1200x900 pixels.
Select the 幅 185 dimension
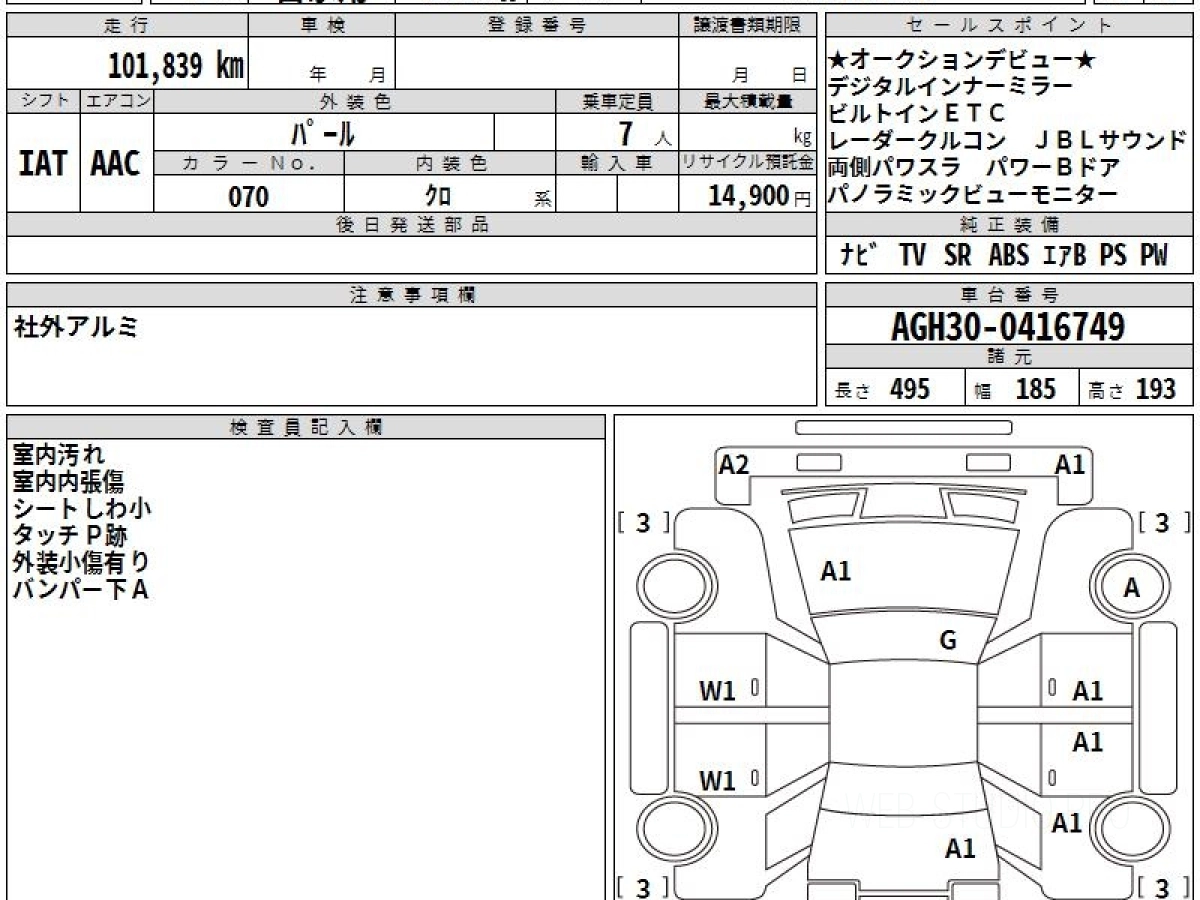pyautogui.click(x=1016, y=389)
